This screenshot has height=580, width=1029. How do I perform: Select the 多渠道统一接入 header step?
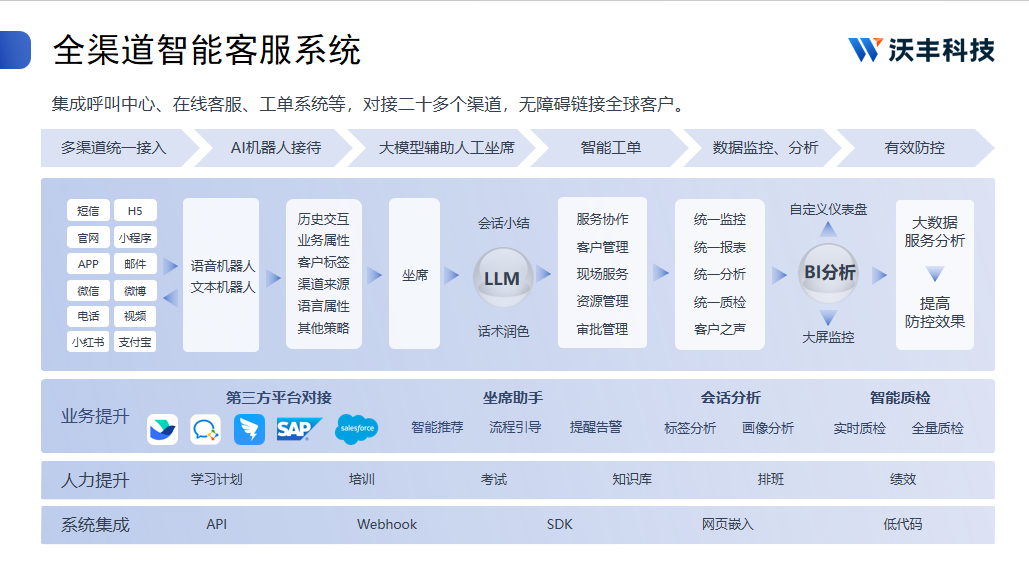tap(113, 148)
